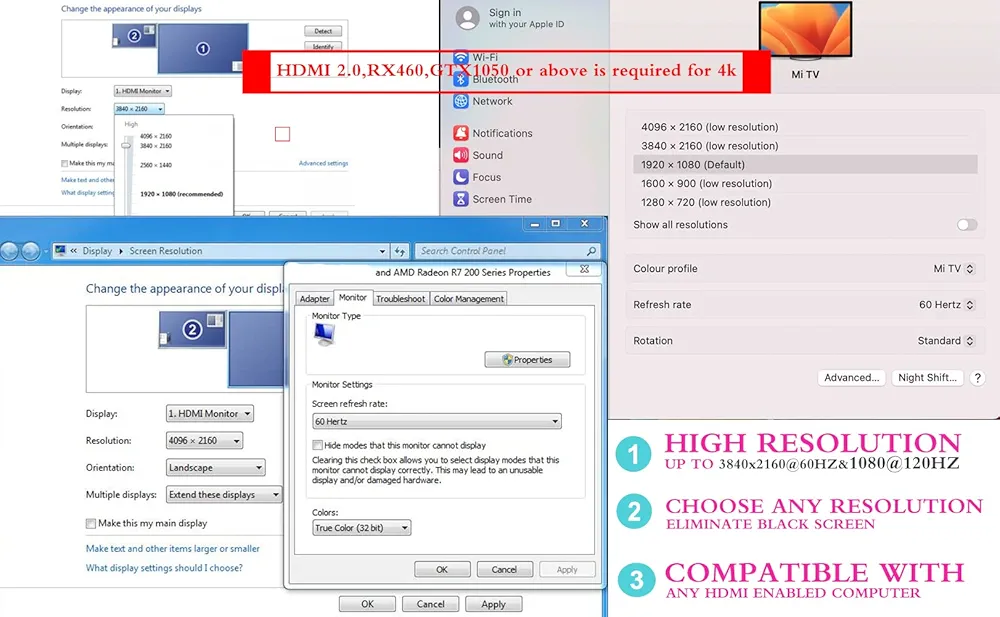Click the resolution slider handle

click(x=126, y=146)
